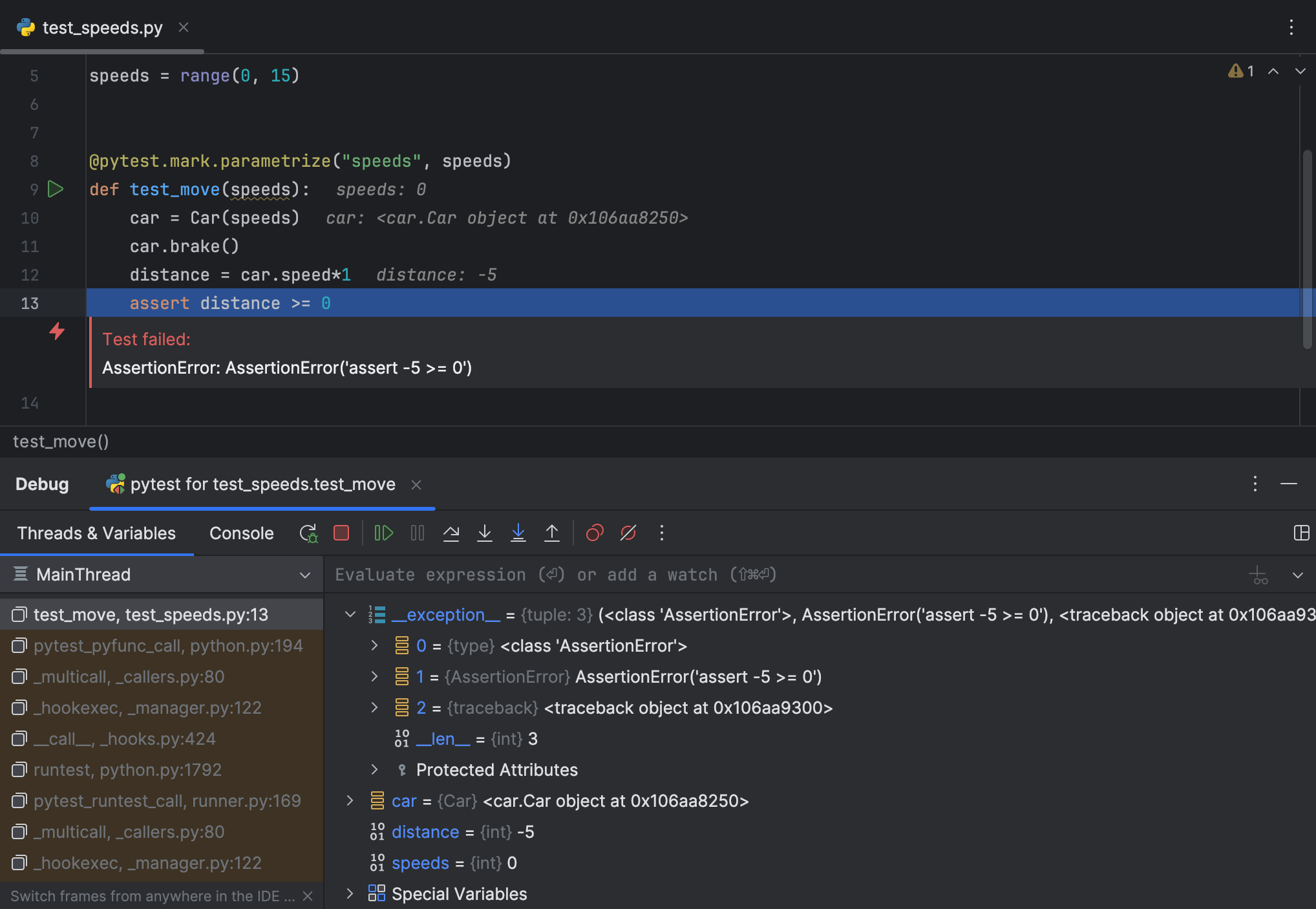Select pytest_pyfunc_call stack frame
The height and width of the screenshot is (909, 1316).
tap(168, 646)
